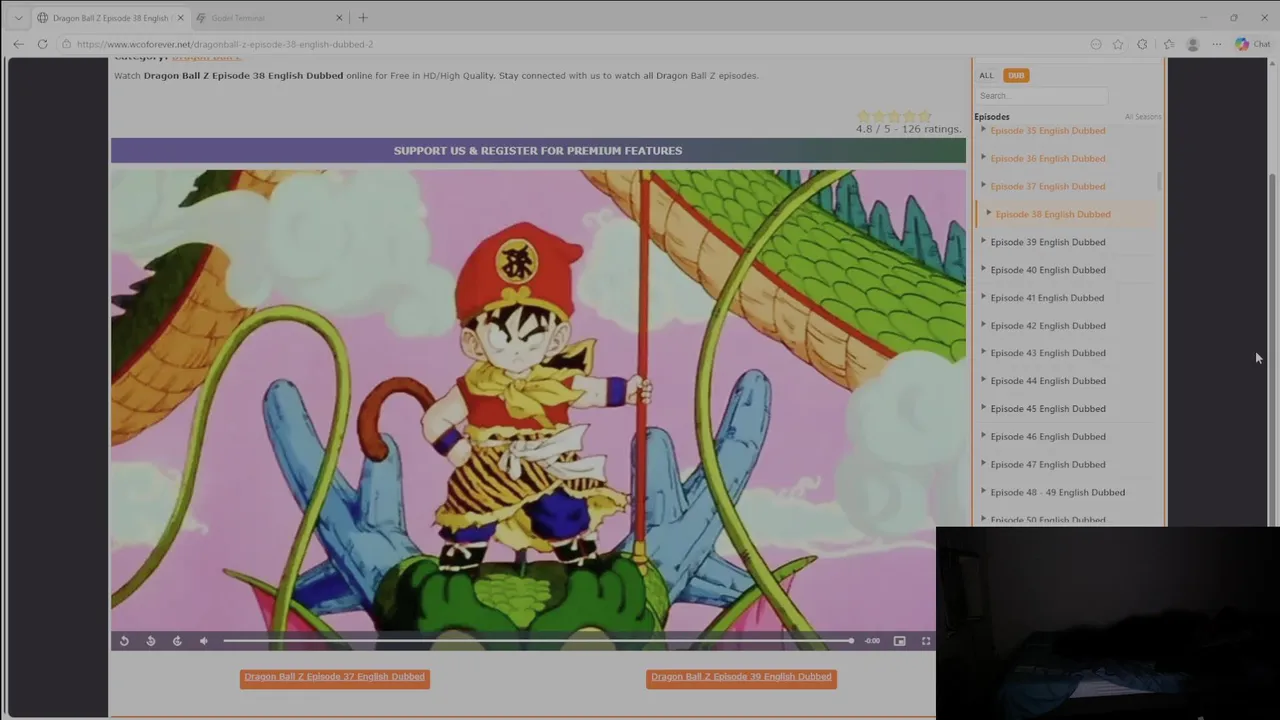Reload the page with the refresh icon

(x=42, y=44)
